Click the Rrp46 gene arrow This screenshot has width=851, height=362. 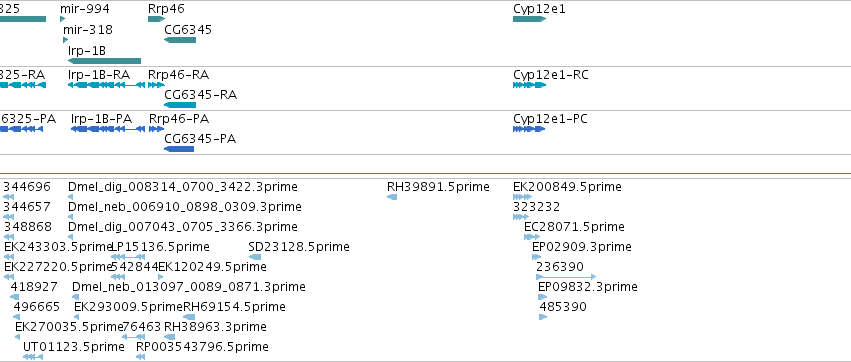click(x=156, y=19)
